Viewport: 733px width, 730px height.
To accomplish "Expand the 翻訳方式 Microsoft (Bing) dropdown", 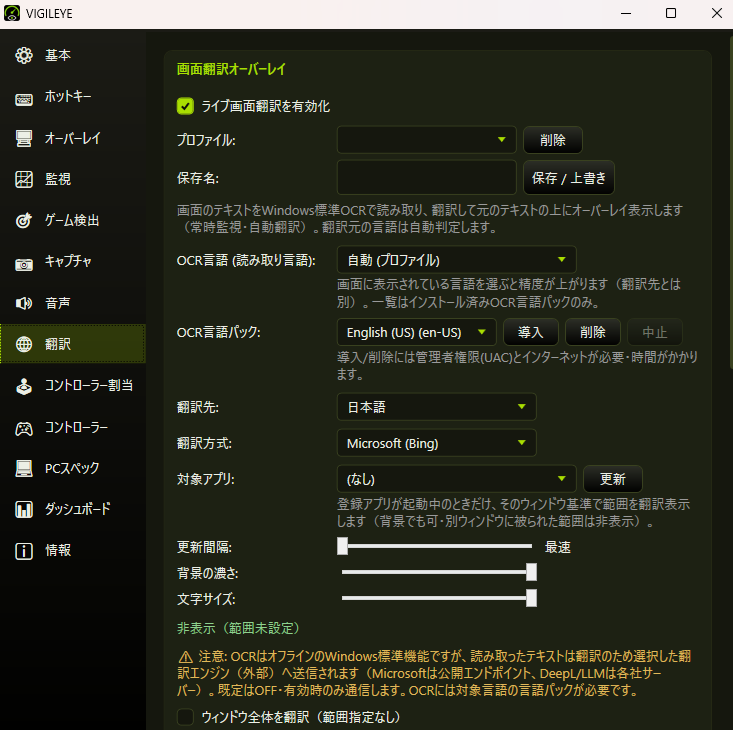I will [437, 443].
